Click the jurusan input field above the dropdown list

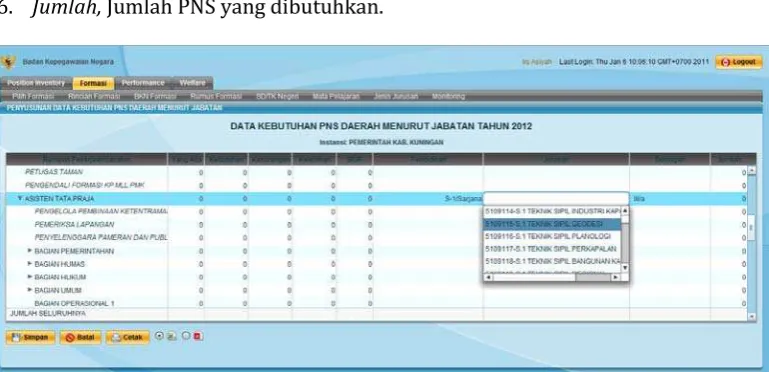tap(556, 198)
